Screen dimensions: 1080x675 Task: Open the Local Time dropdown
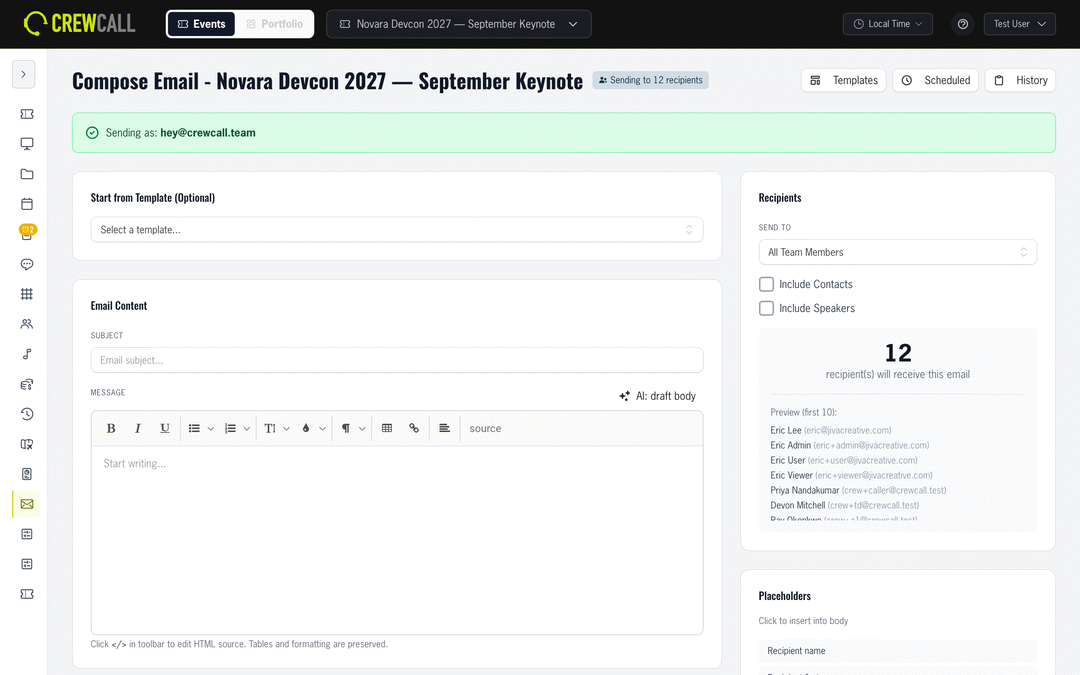pyautogui.click(x=888, y=24)
